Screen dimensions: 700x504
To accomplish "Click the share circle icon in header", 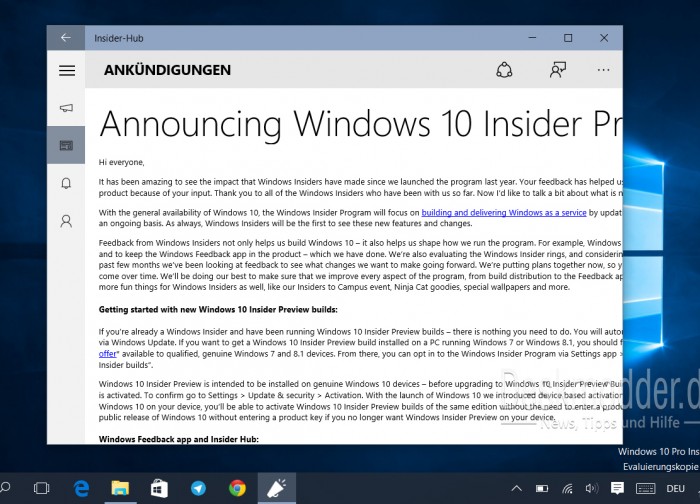I will click(504, 70).
